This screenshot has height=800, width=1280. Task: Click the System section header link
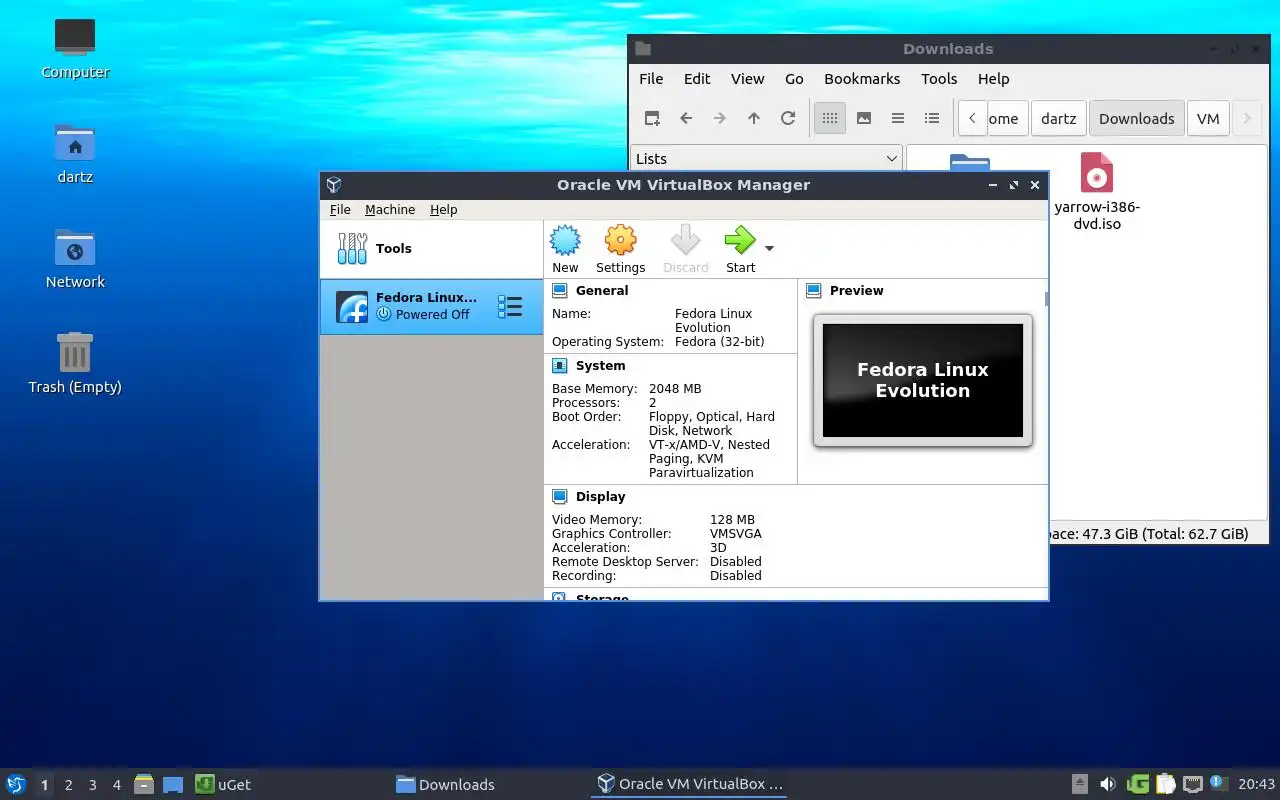coord(600,366)
